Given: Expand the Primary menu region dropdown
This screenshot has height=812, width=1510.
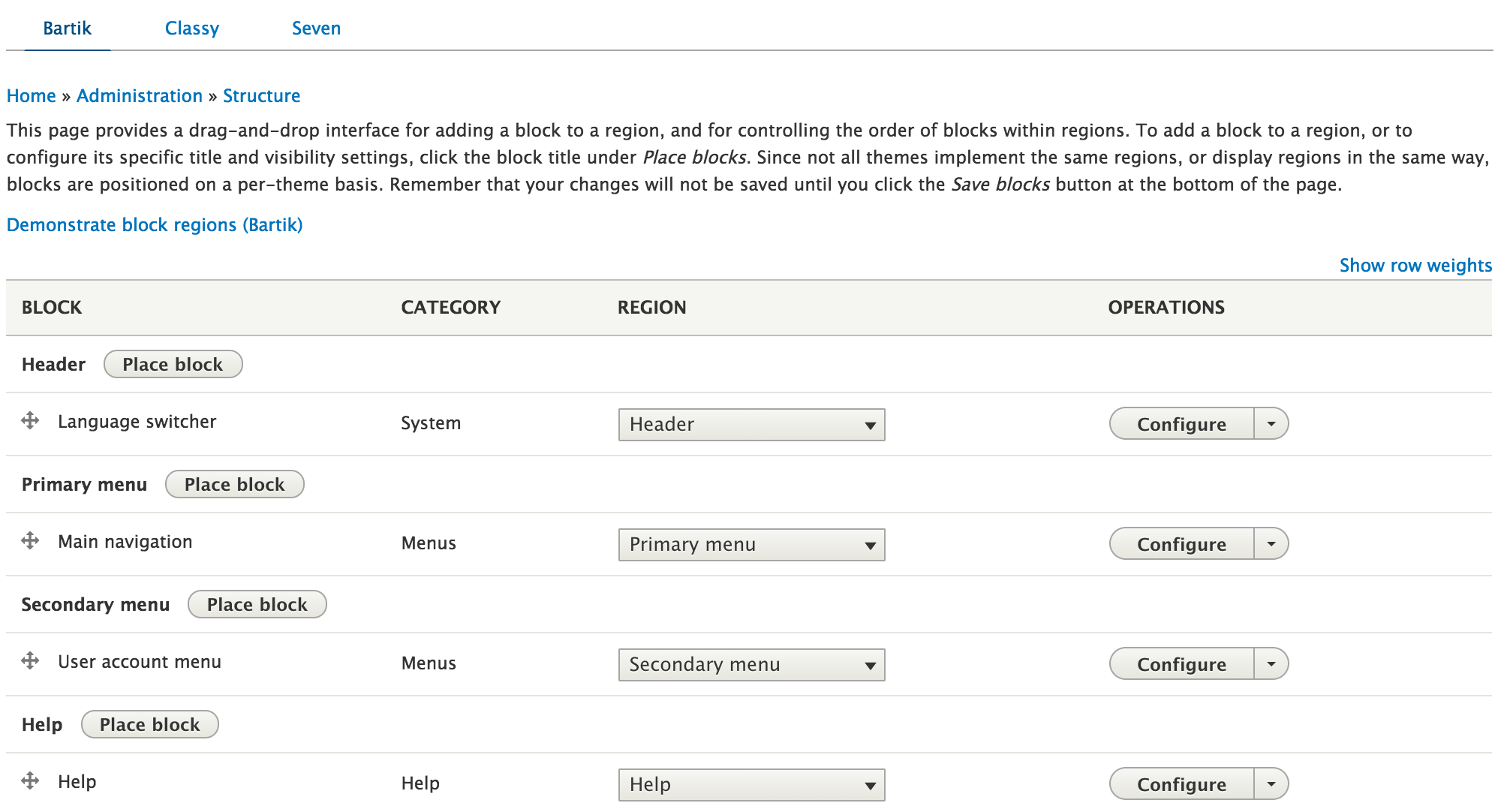Looking at the screenshot, I should [751, 544].
